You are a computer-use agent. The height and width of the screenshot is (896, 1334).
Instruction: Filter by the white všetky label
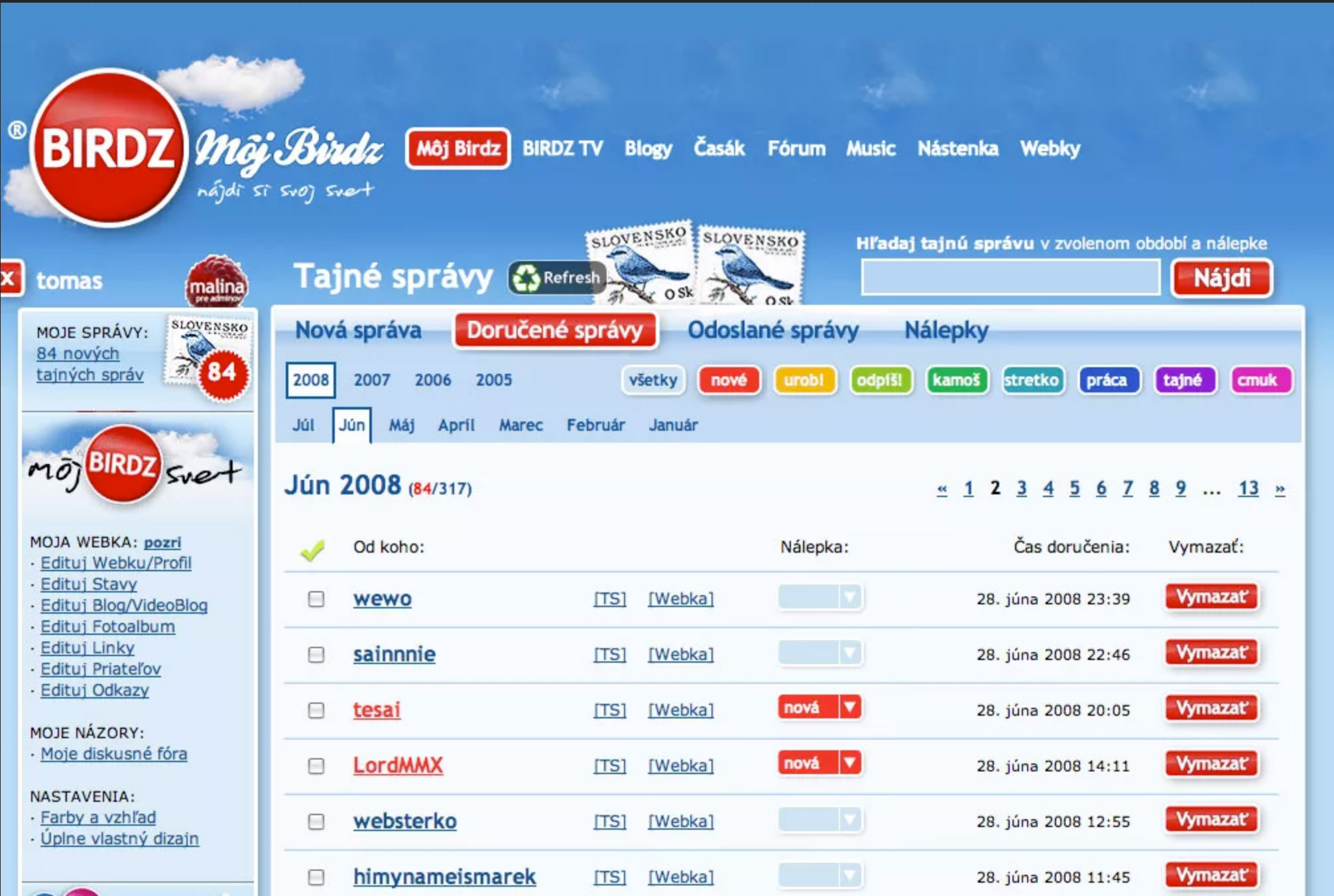coord(653,380)
